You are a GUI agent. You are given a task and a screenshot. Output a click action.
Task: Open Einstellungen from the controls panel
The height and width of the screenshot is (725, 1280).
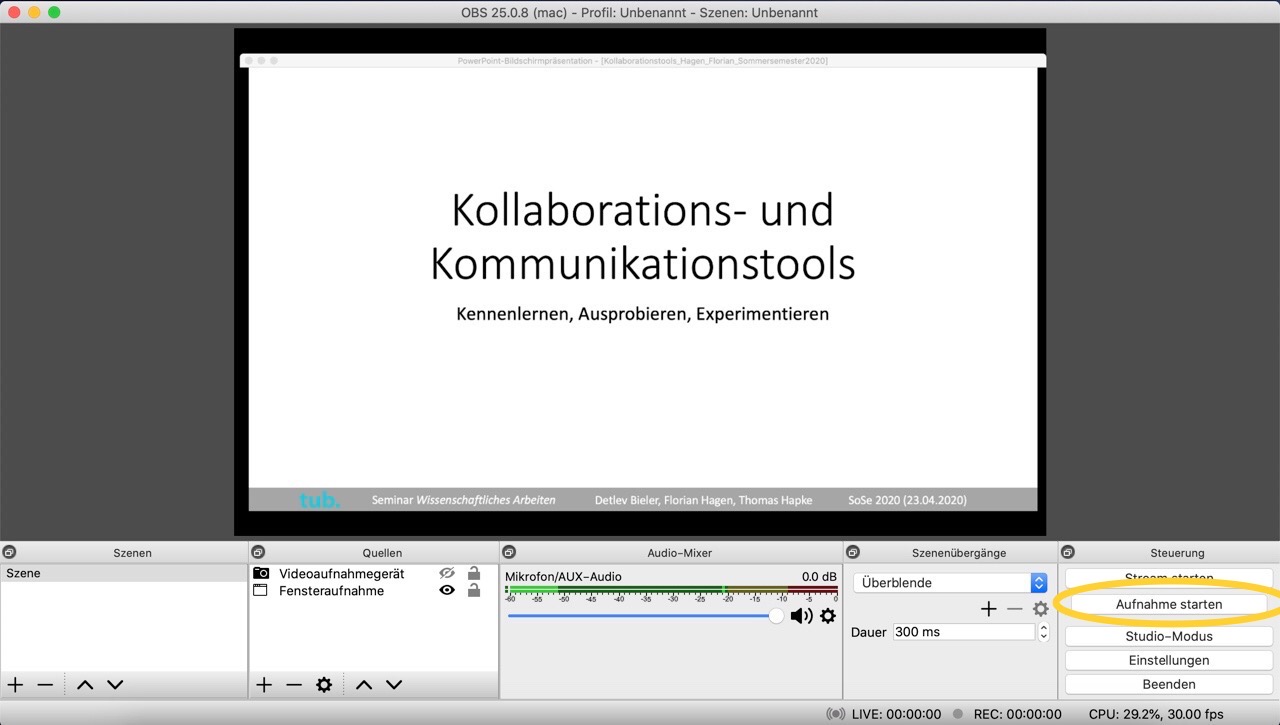[x=1168, y=660]
